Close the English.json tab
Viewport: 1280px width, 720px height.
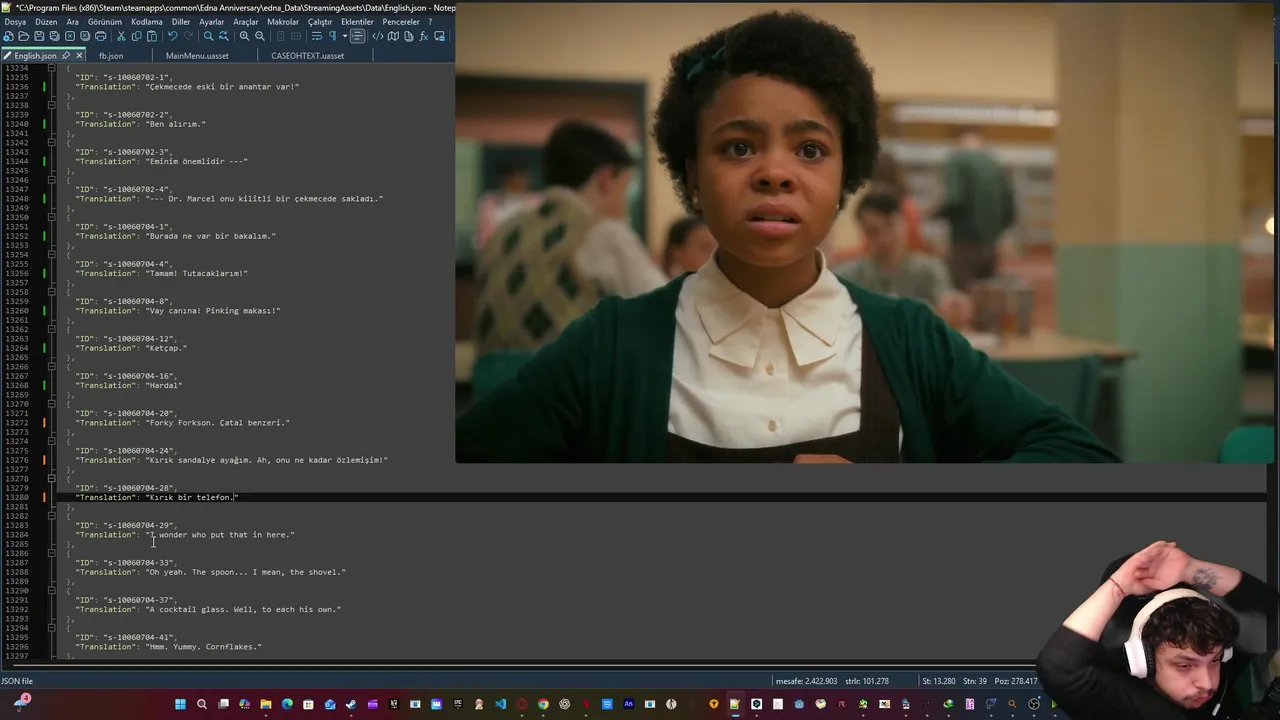tap(79, 56)
